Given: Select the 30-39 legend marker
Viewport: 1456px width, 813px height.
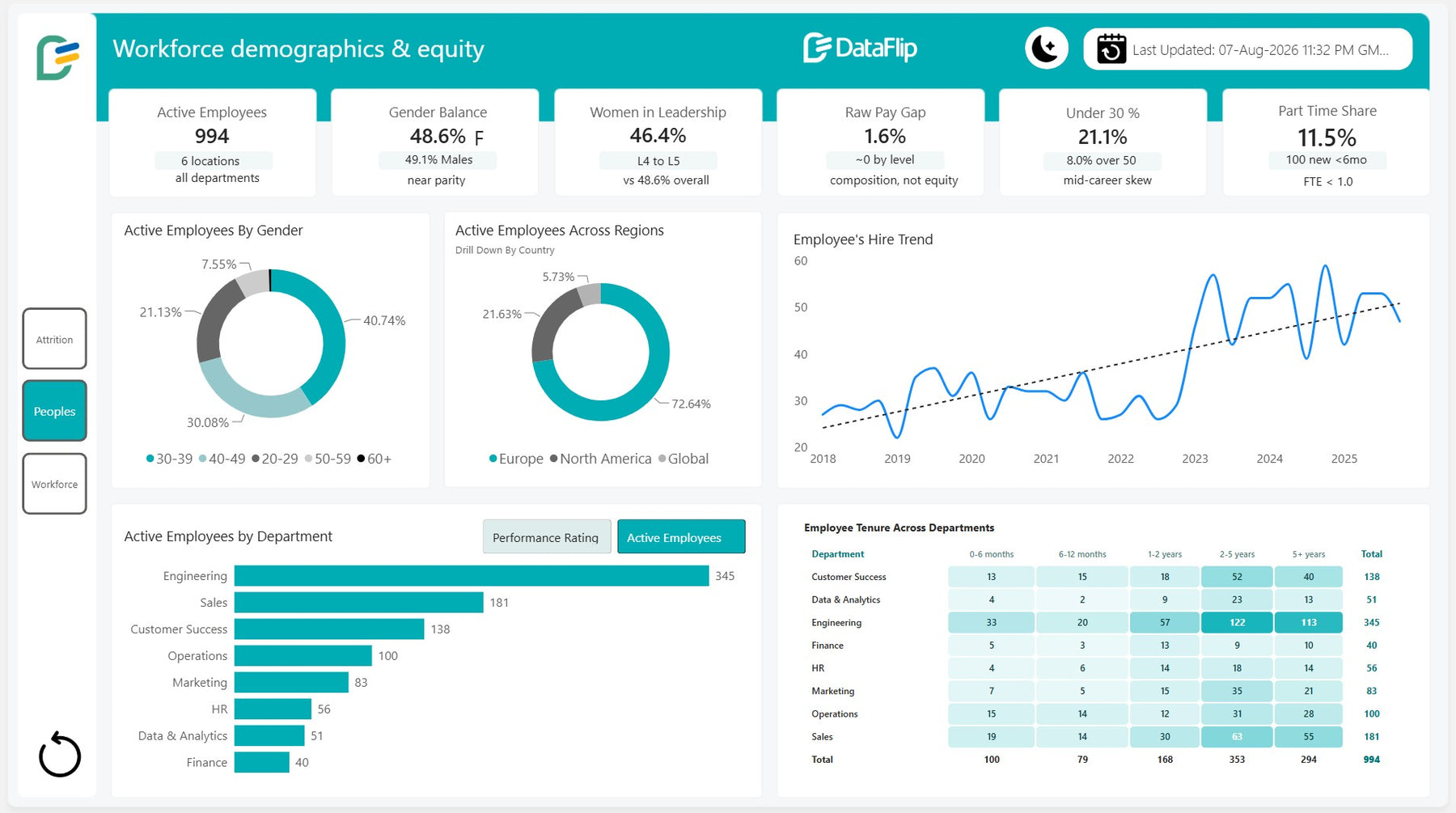Looking at the screenshot, I should (x=150, y=459).
